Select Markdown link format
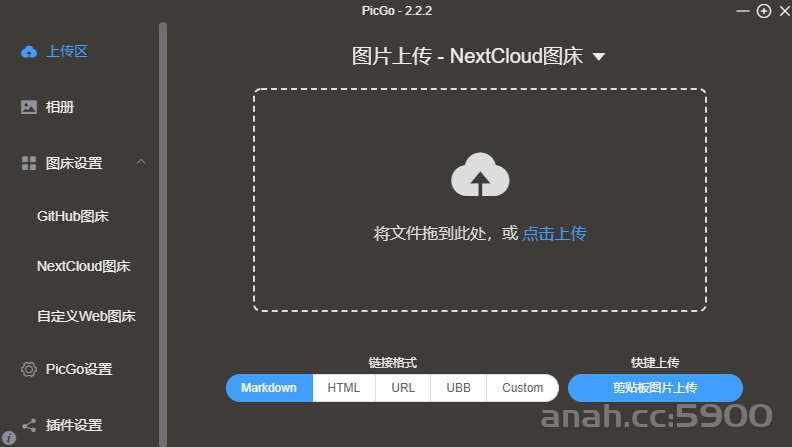 coord(269,388)
